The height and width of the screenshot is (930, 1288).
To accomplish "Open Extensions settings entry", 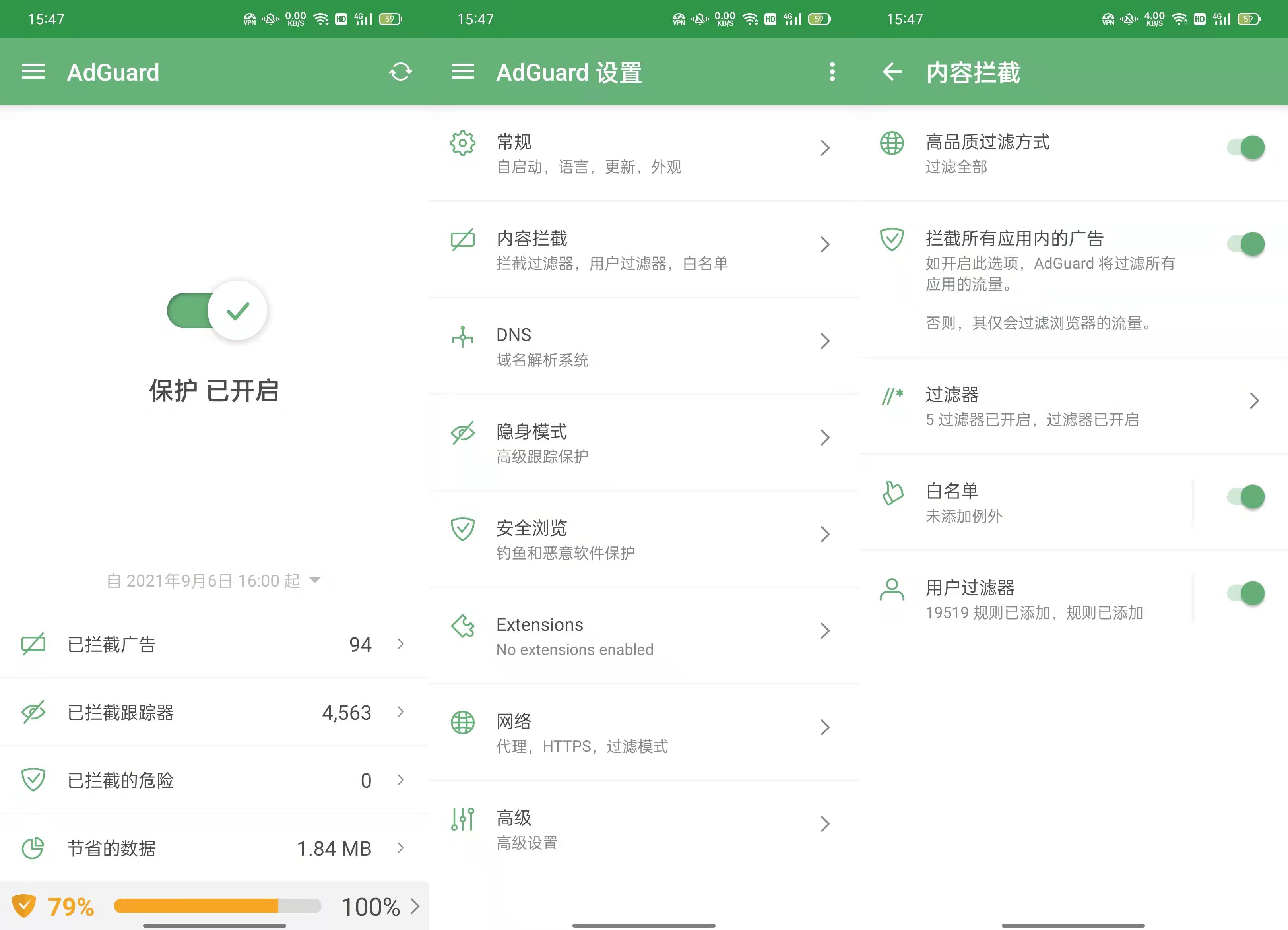I will pos(644,636).
